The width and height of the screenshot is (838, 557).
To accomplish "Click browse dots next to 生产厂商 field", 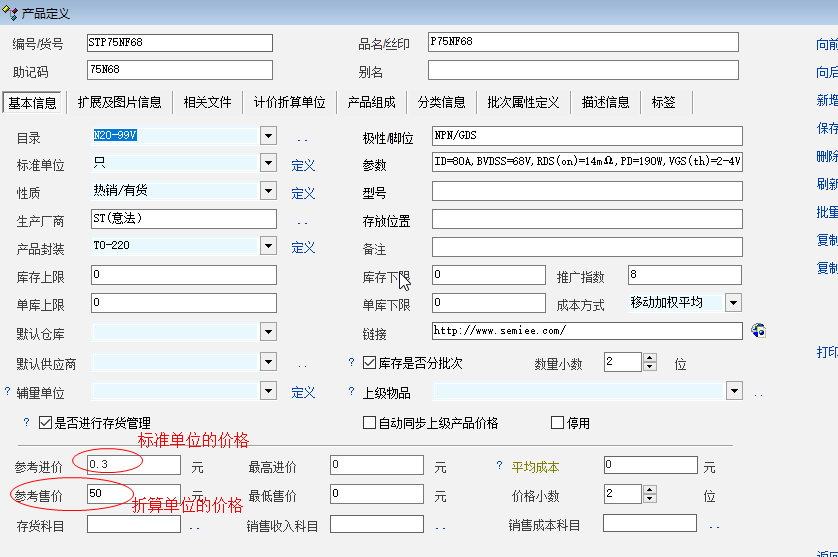I will [x=302, y=222].
